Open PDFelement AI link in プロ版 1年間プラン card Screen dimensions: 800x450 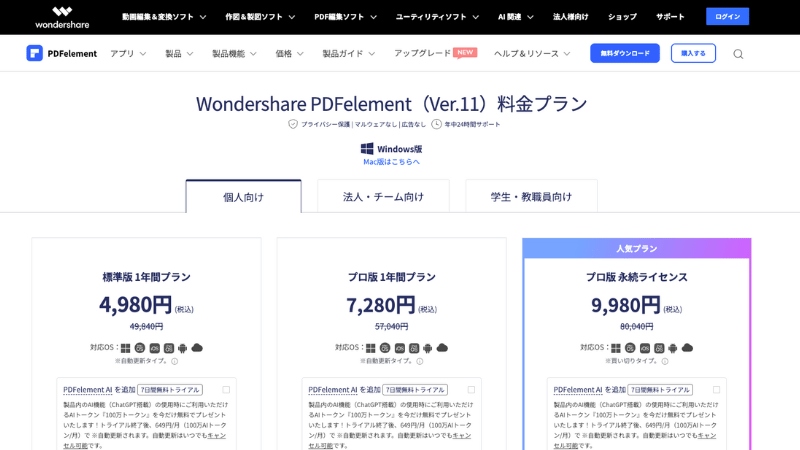pos(333,390)
